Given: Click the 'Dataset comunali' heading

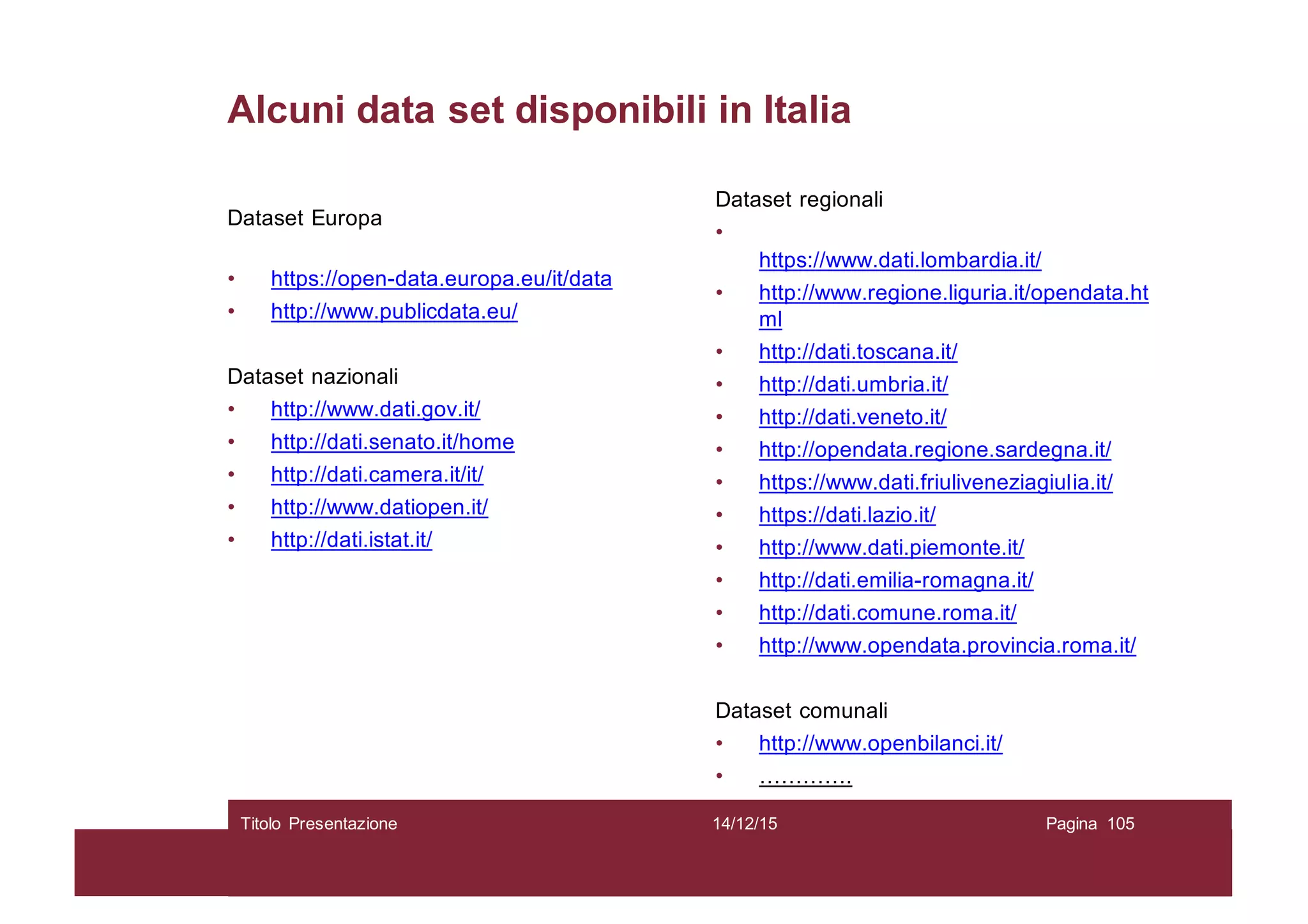Looking at the screenshot, I should tap(802, 711).
